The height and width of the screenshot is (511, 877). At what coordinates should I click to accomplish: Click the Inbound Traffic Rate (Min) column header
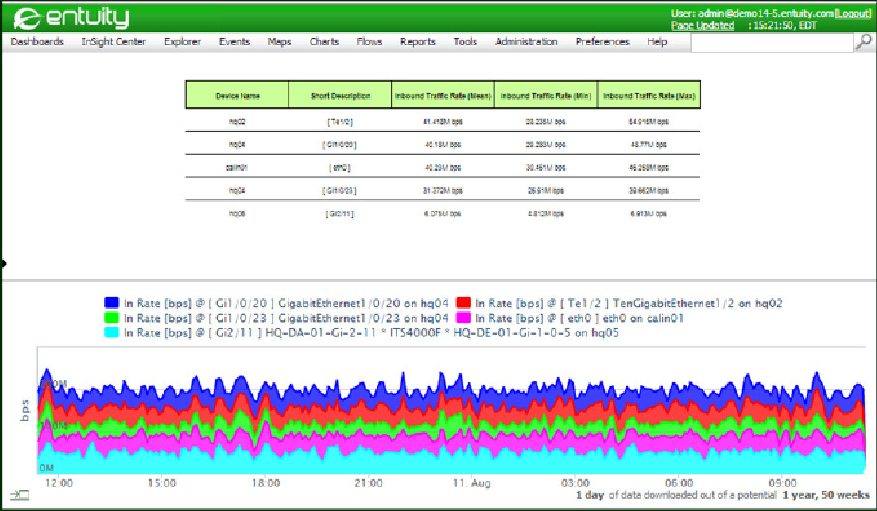tap(546, 95)
